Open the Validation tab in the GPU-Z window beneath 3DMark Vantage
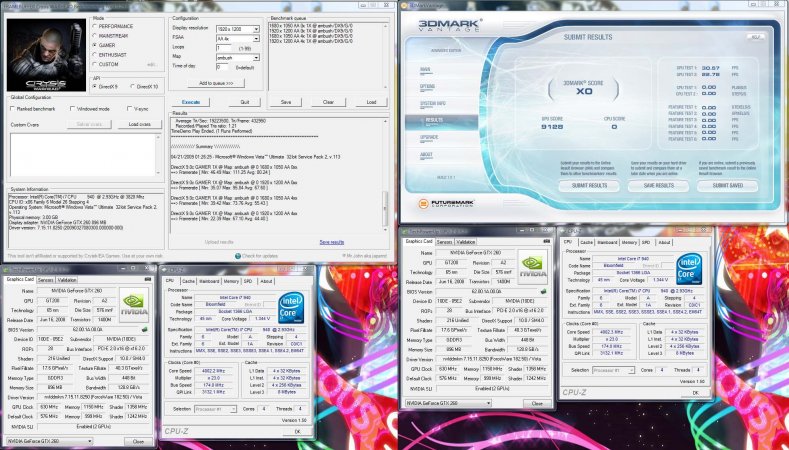The image size is (789, 450). 466,242
